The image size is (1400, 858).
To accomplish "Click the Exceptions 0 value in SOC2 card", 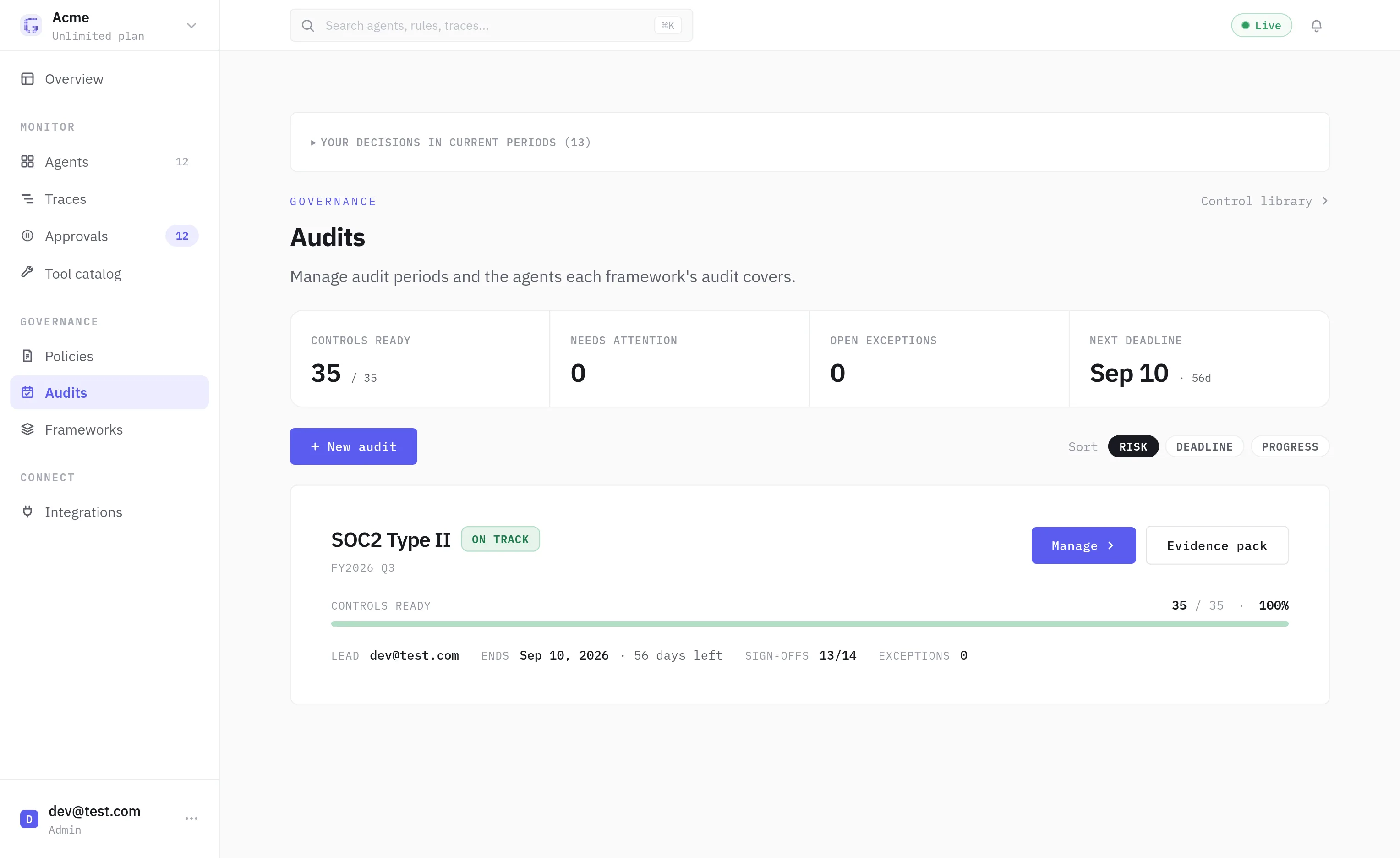I will 963,655.
